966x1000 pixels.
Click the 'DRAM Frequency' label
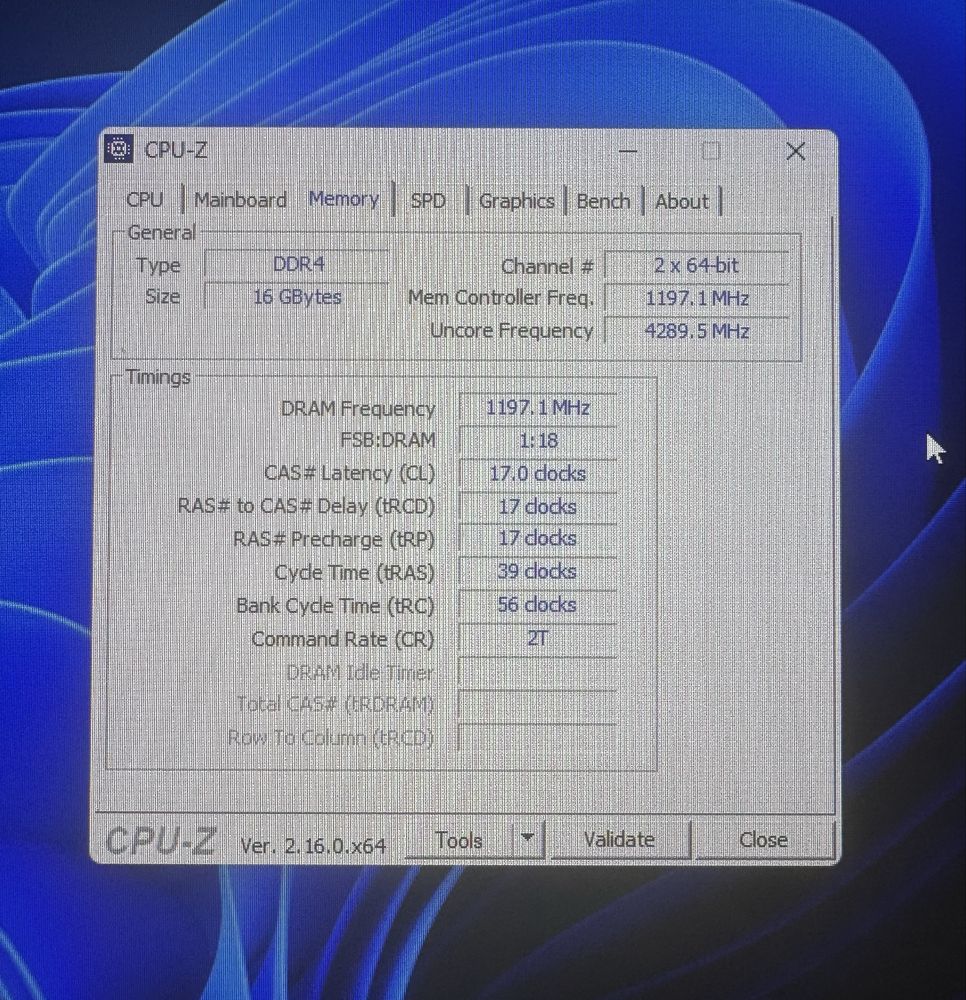(358, 409)
